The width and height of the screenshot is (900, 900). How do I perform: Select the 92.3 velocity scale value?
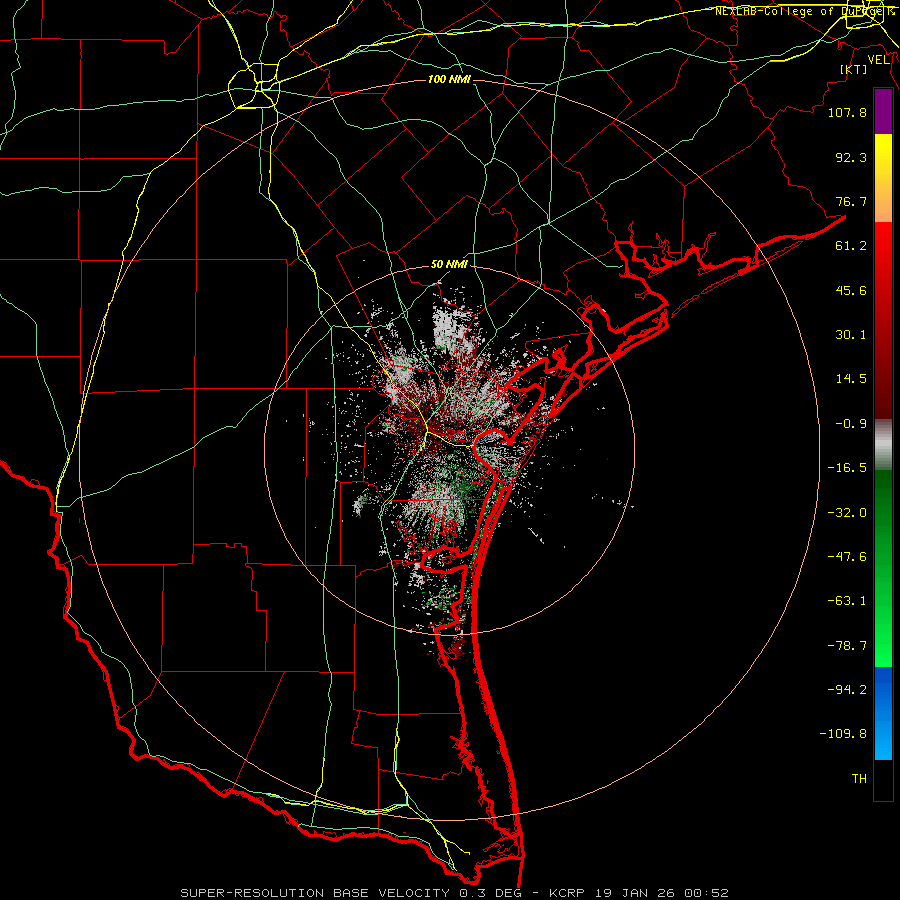[851, 157]
